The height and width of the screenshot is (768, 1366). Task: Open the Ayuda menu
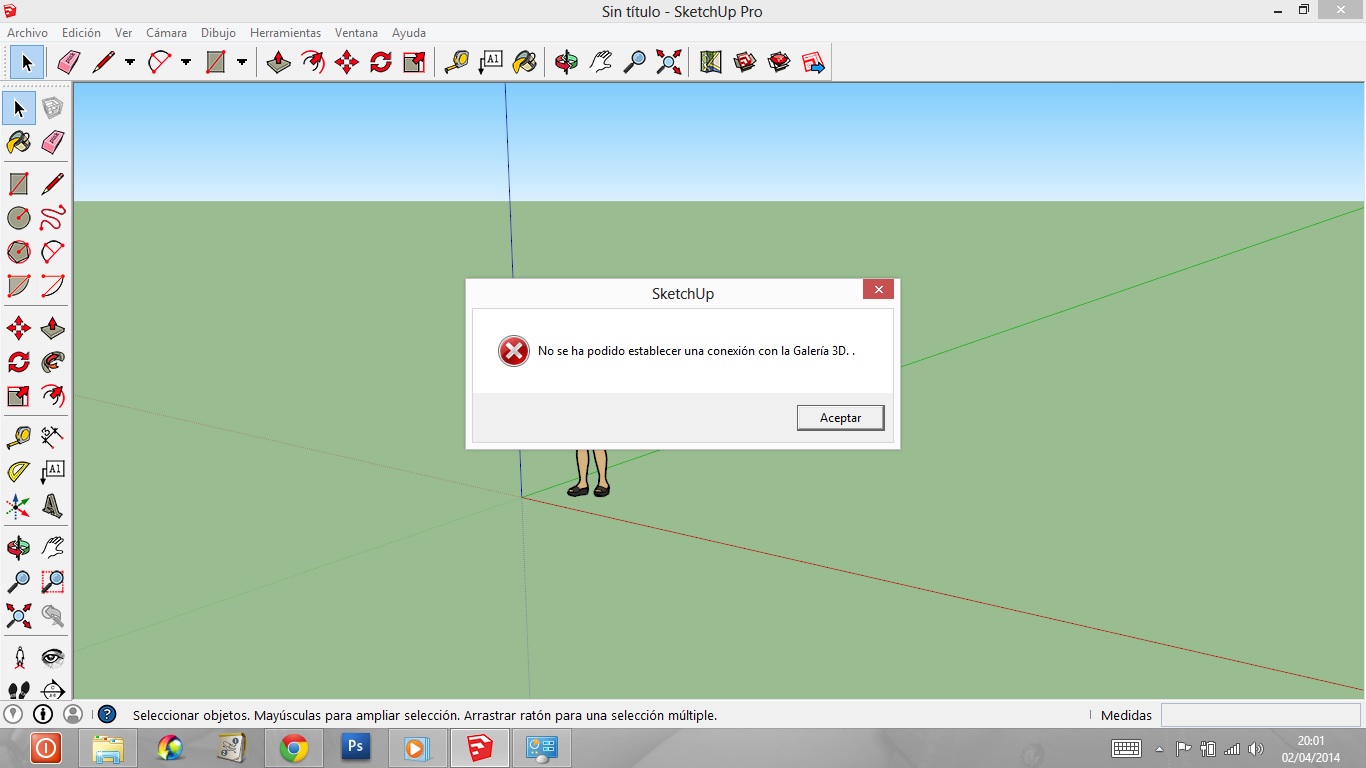409,33
